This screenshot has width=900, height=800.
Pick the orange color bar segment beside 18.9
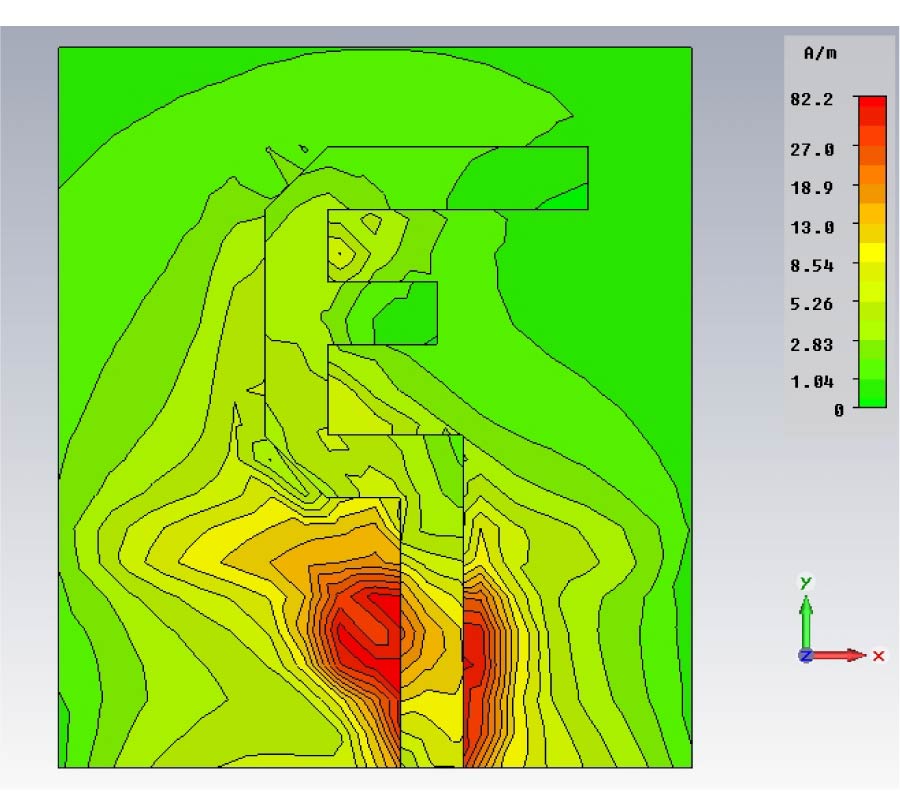[871, 186]
